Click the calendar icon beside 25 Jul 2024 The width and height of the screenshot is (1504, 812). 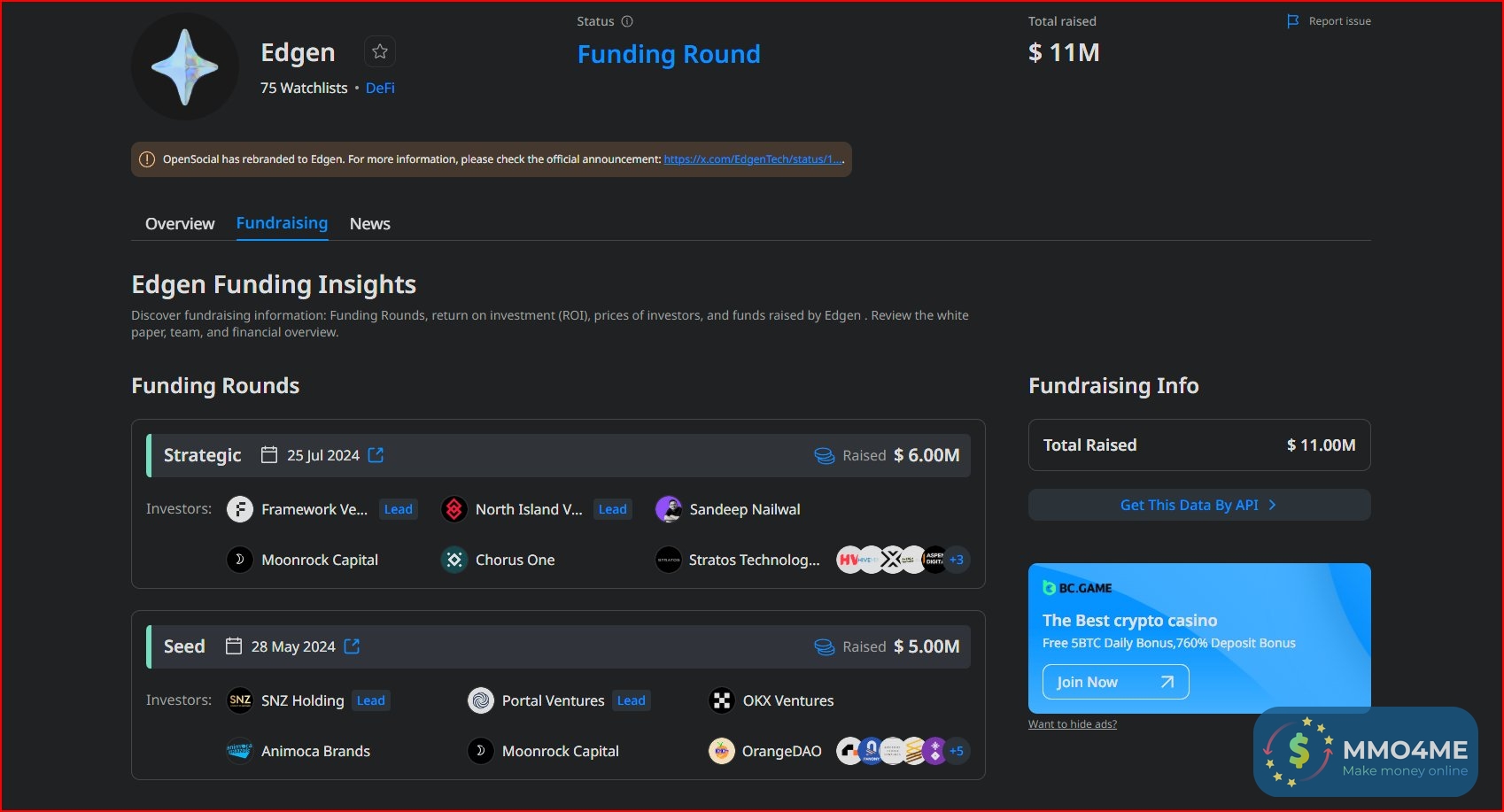click(x=269, y=455)
